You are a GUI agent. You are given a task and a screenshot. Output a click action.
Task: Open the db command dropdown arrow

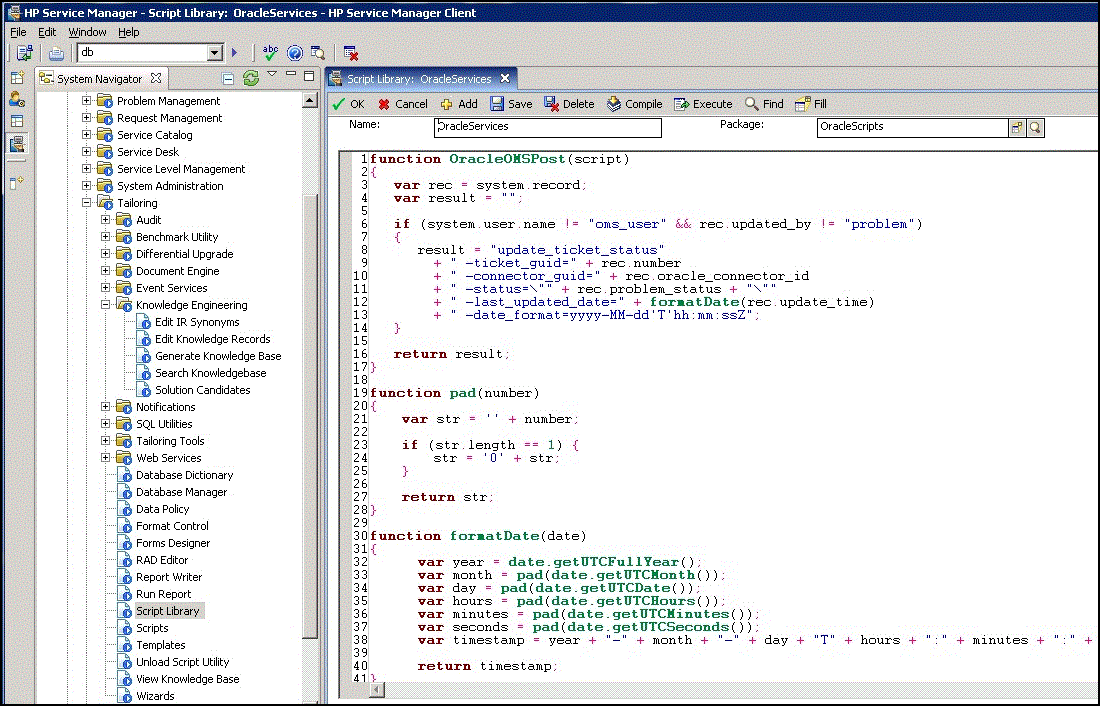click(214, 53)
